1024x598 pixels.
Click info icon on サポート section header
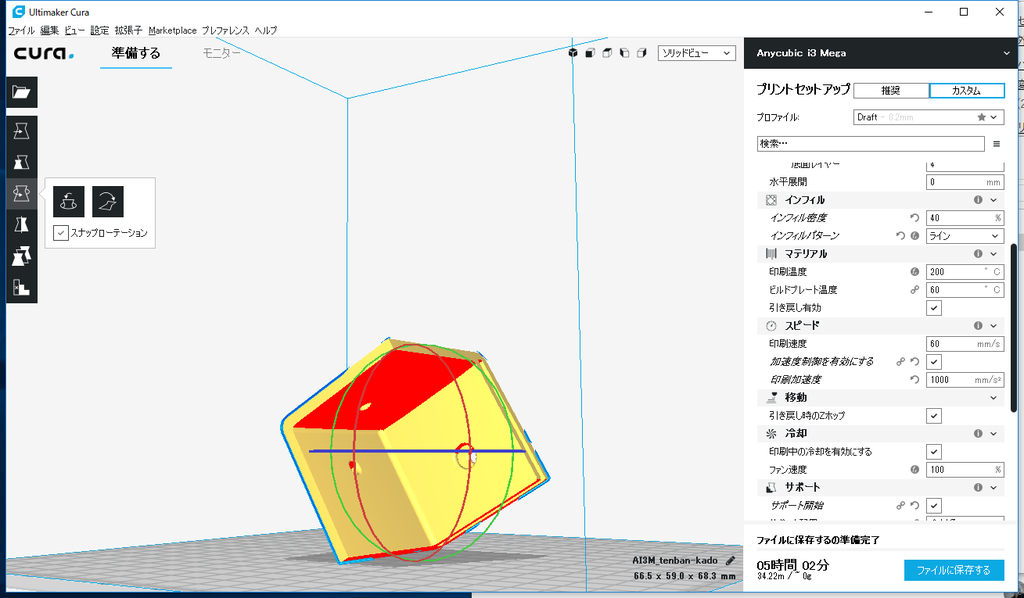[x=978, y=487]
